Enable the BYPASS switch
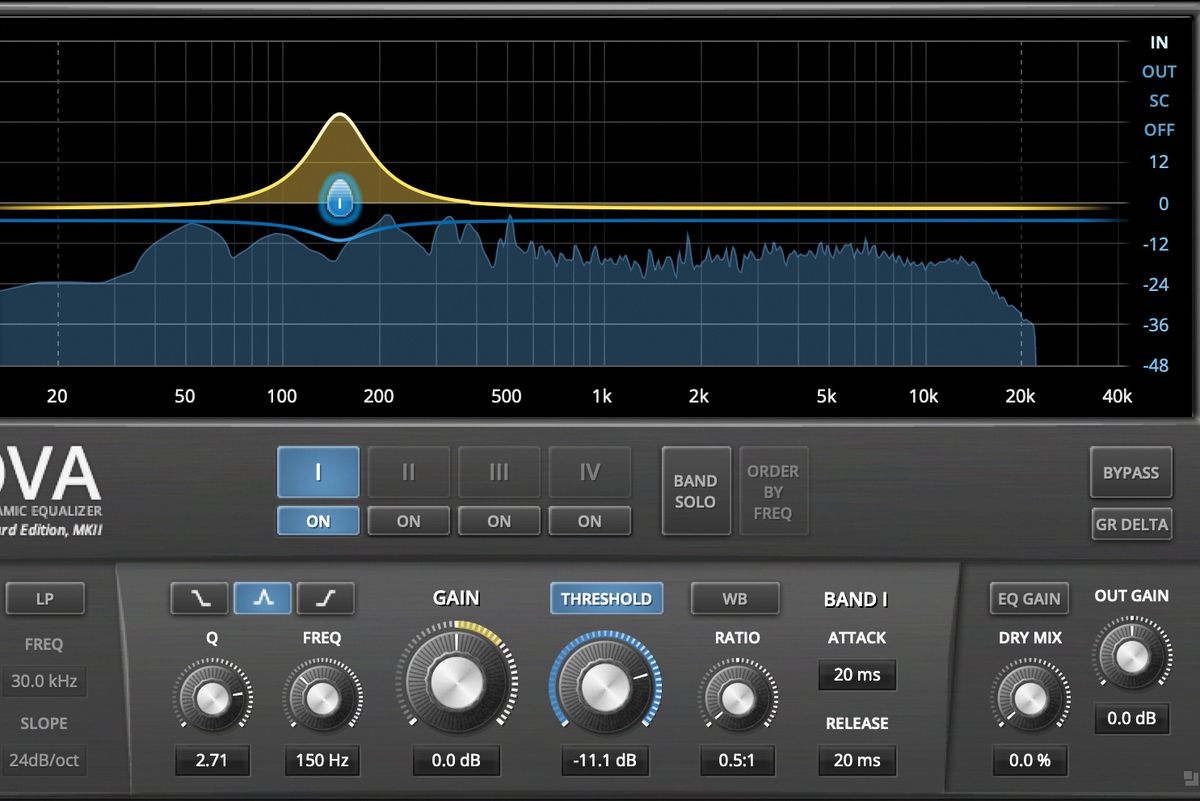1200x801 pixels. click(x=1130, y=472)
